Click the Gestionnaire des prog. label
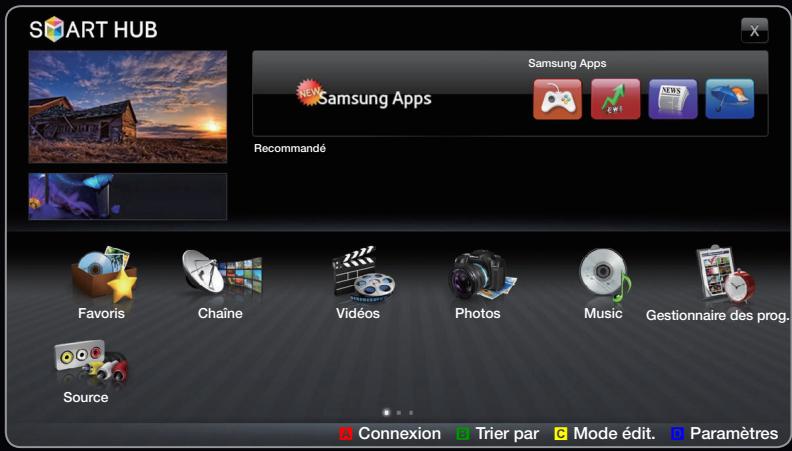Viewport: 792px width, 451px height. point(717,316)
